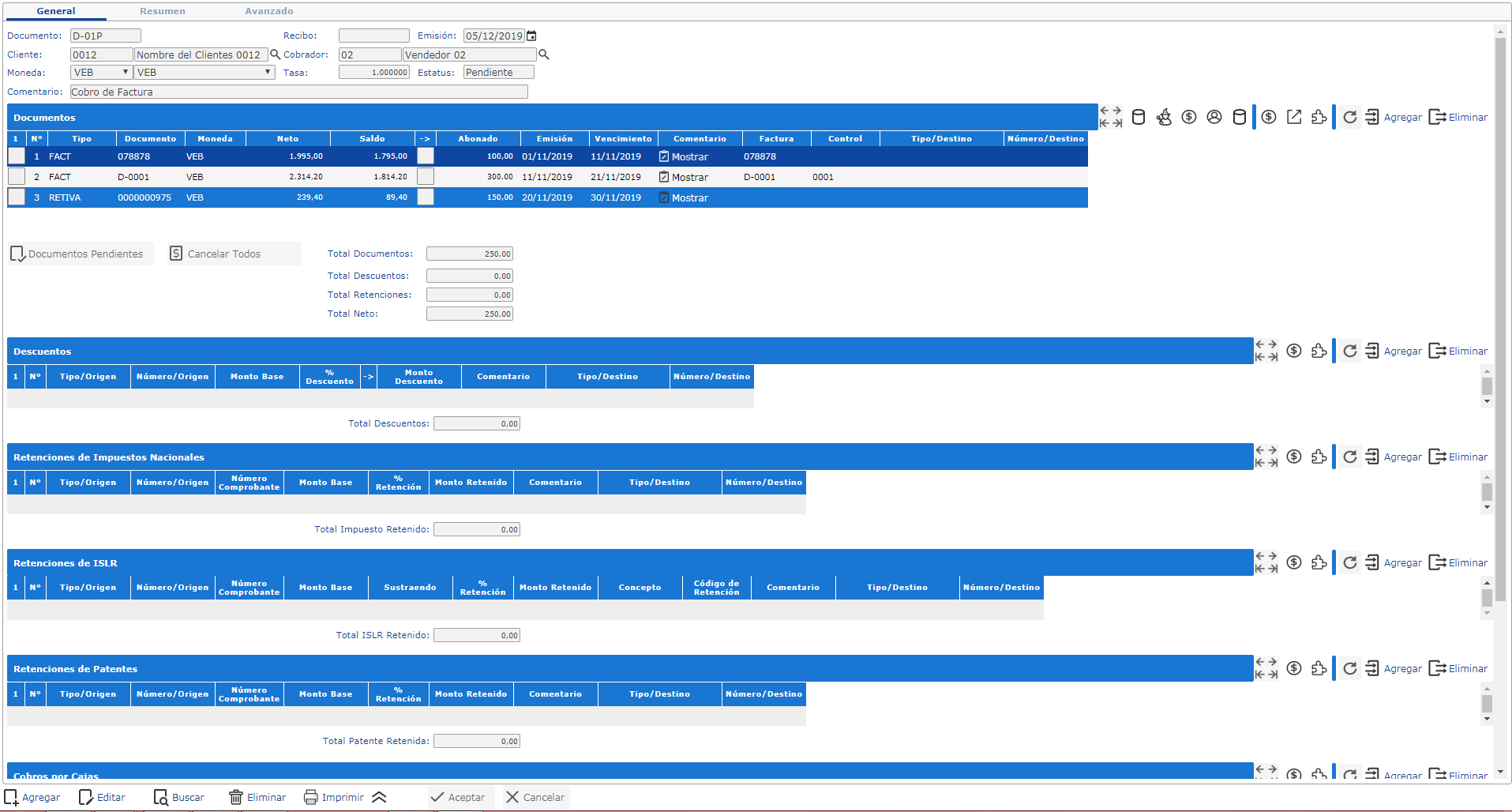
Task: Click Agregar in the Descuentos toolbar
Action: (1394, 351)
